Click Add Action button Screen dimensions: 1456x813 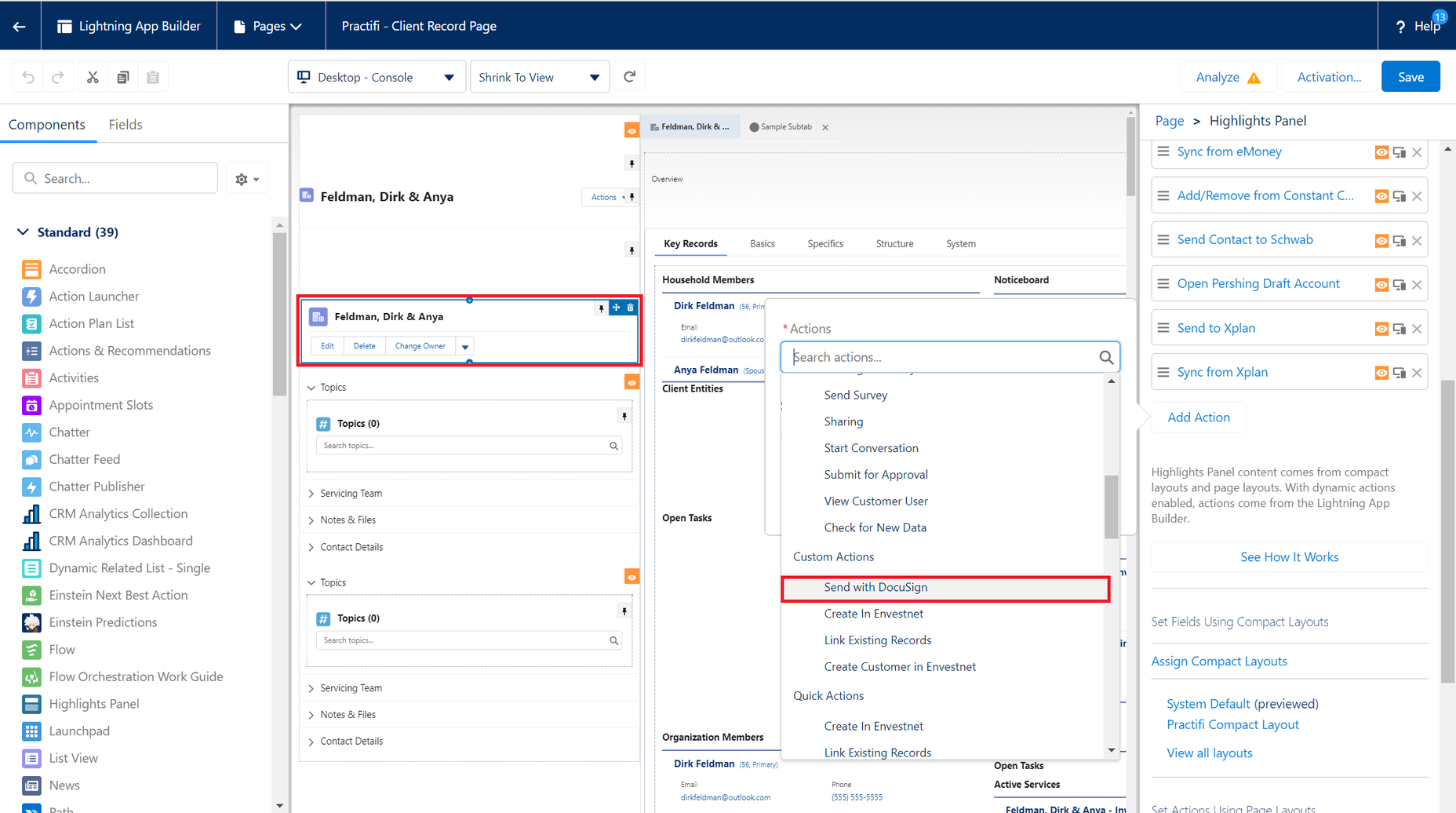[x=1199, y=417]
